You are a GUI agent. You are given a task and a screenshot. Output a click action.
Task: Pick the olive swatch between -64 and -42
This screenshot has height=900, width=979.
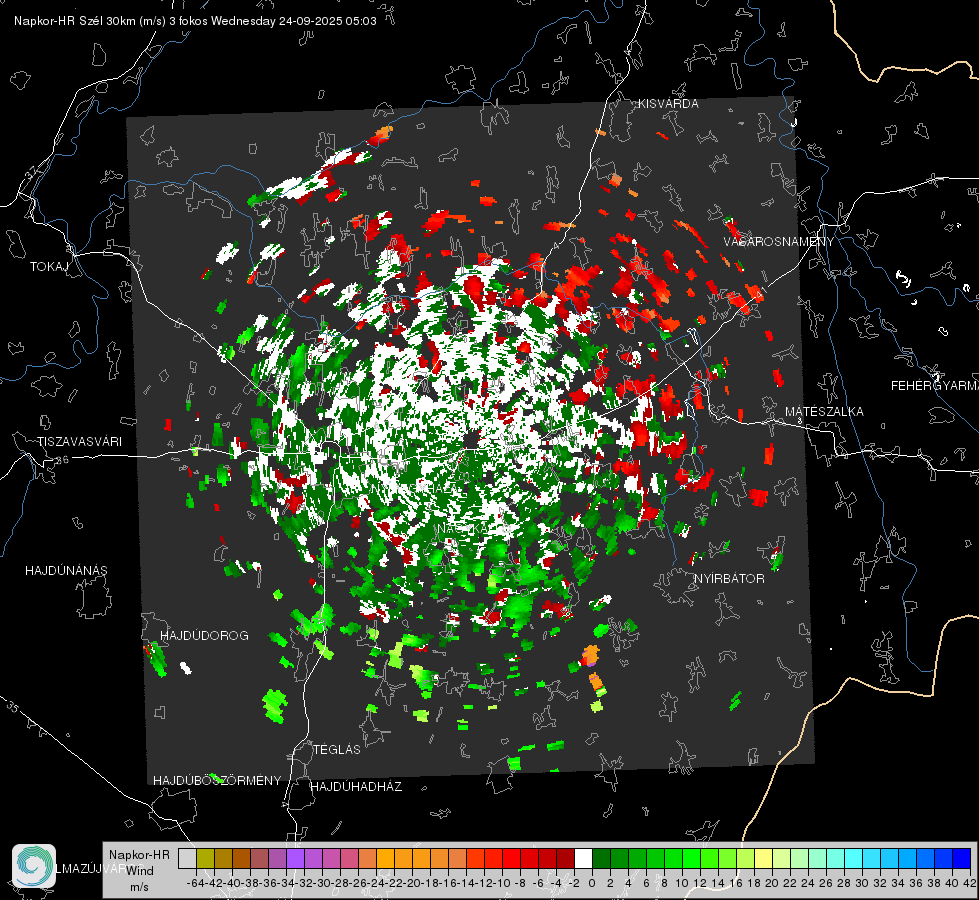[205, 858]
